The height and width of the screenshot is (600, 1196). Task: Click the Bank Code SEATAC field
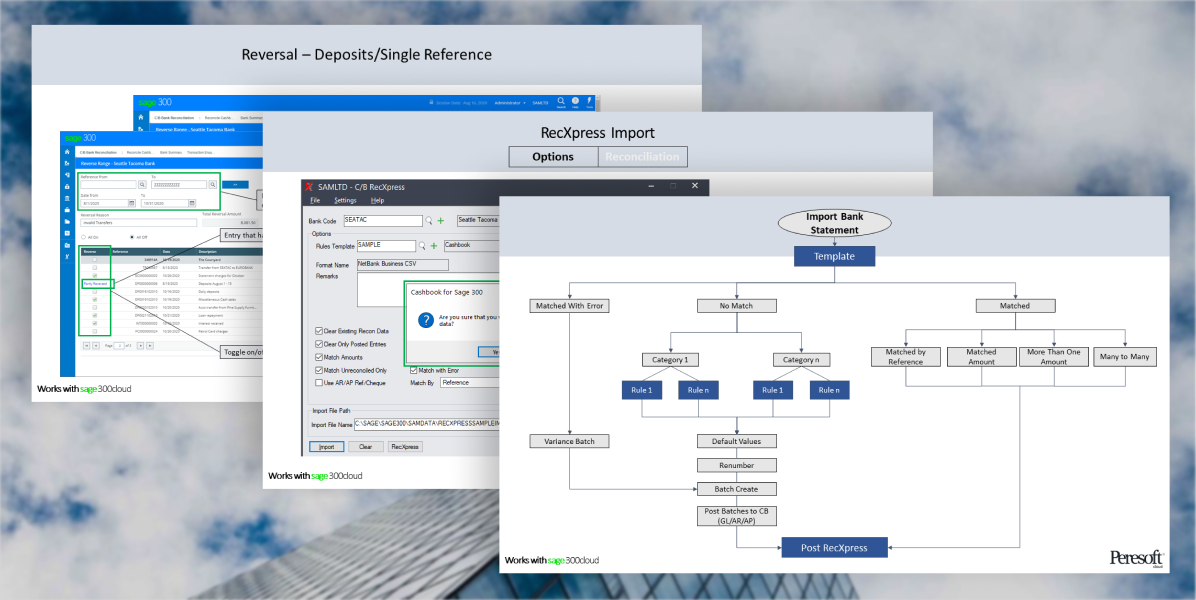(383, 220)
